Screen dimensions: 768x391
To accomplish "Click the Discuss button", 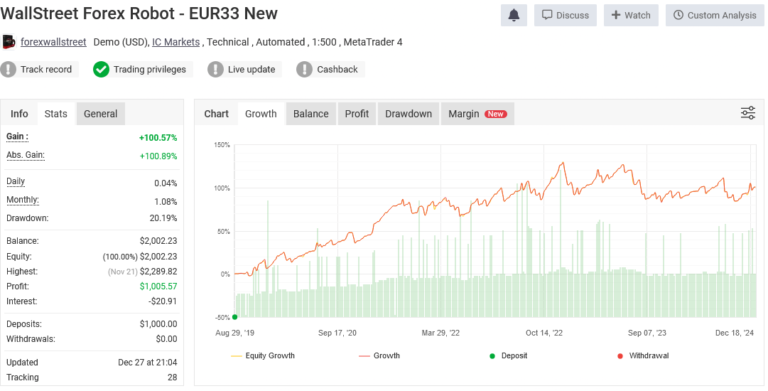I will click(x=565, y=15).
